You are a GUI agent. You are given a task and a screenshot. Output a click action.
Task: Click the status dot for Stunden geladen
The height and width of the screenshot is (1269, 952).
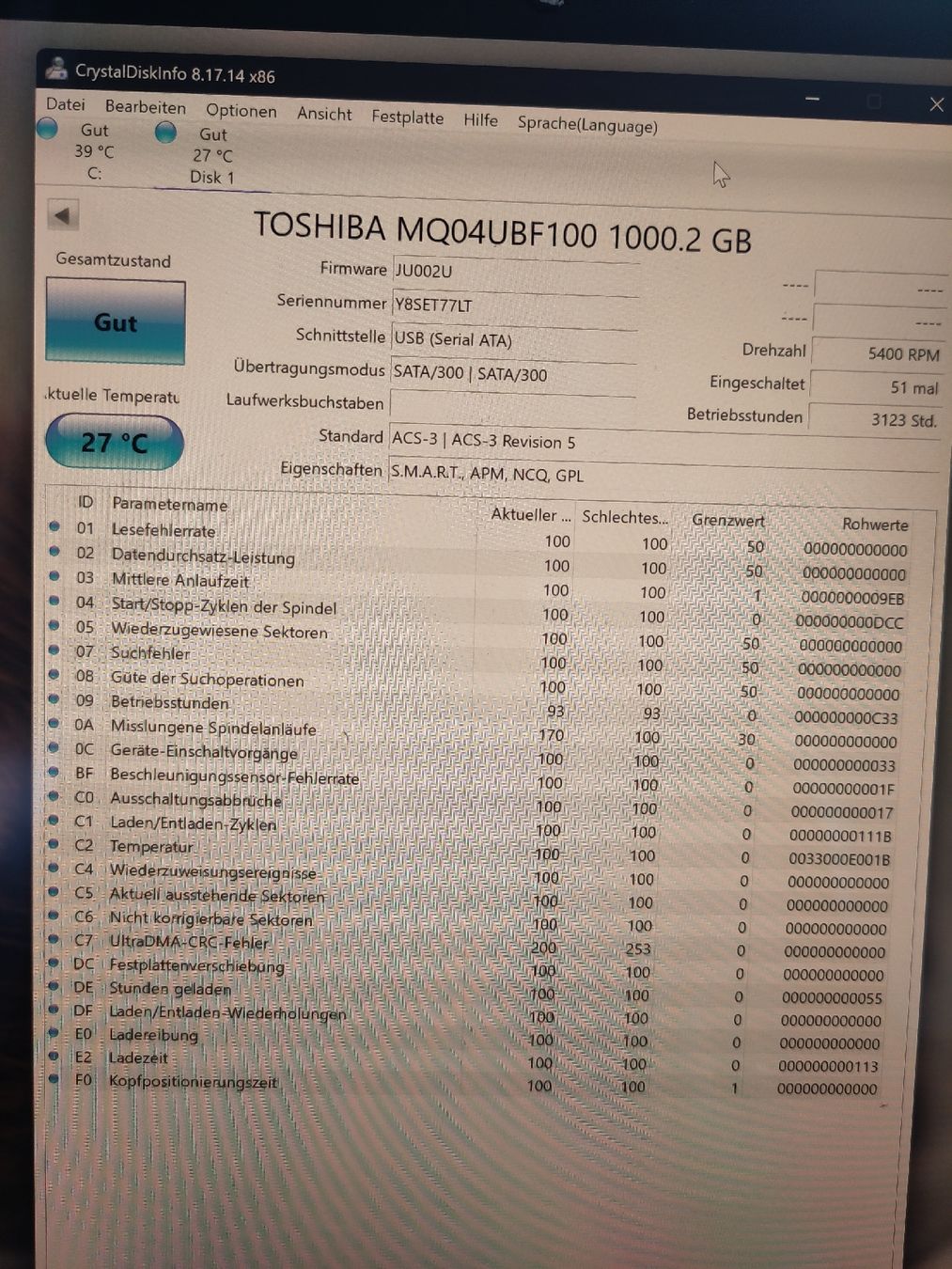tap(54, 986)
